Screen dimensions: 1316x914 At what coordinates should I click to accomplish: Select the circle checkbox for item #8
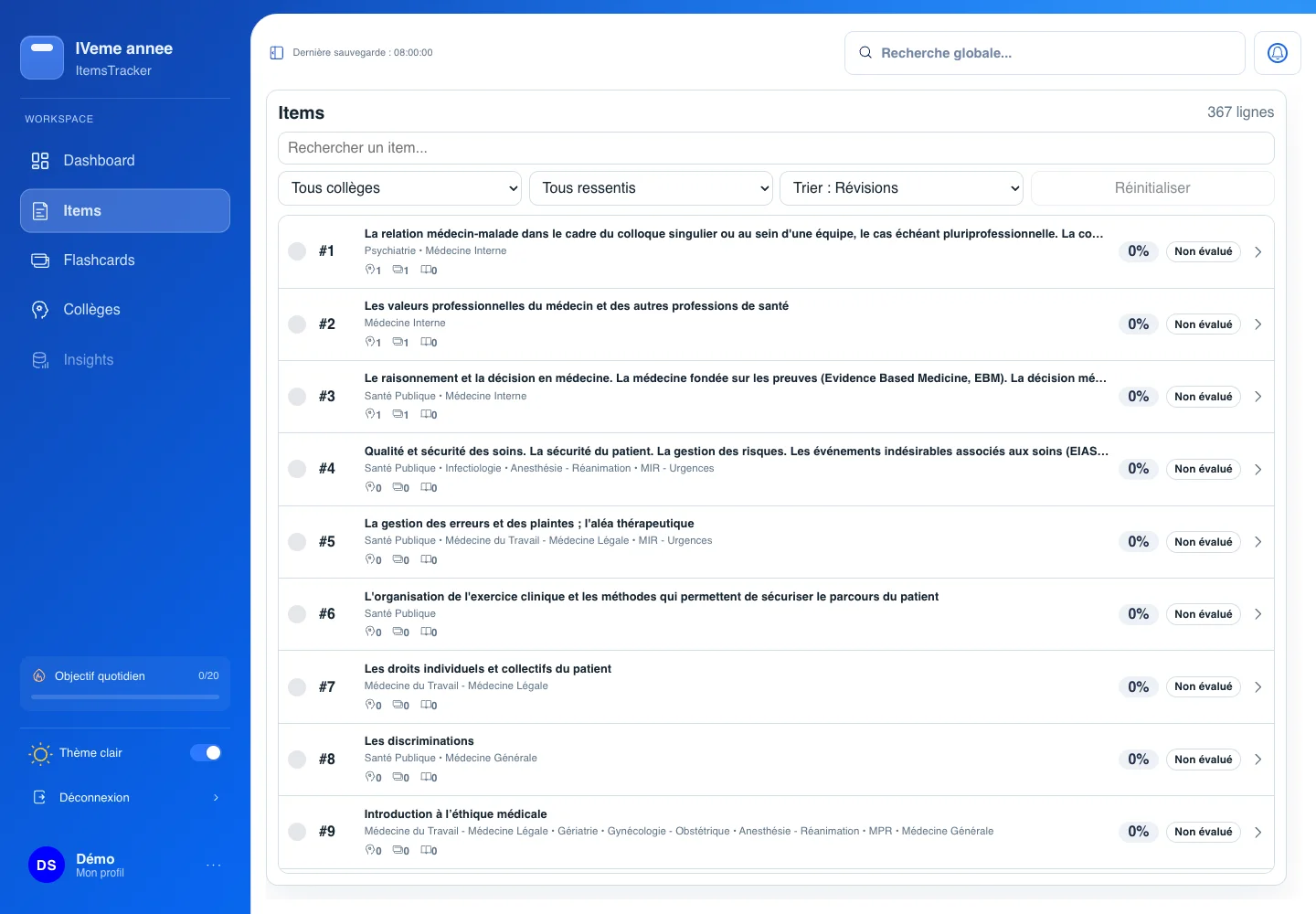tap(297, 760)
